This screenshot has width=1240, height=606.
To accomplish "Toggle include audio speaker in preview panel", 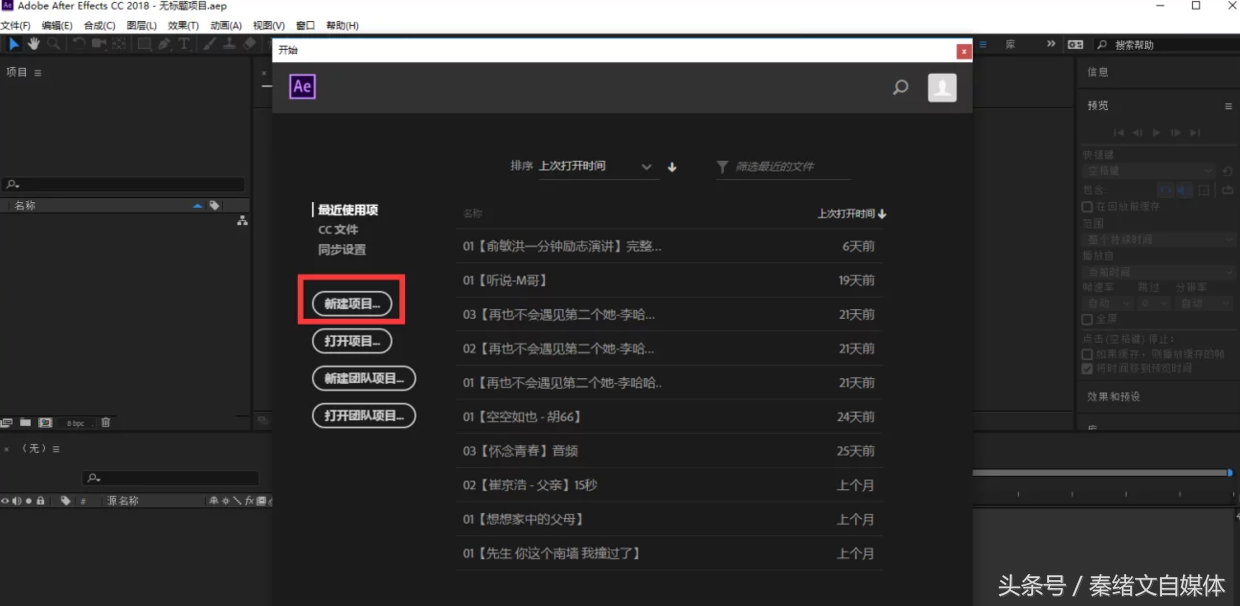I will (1183, 190).
